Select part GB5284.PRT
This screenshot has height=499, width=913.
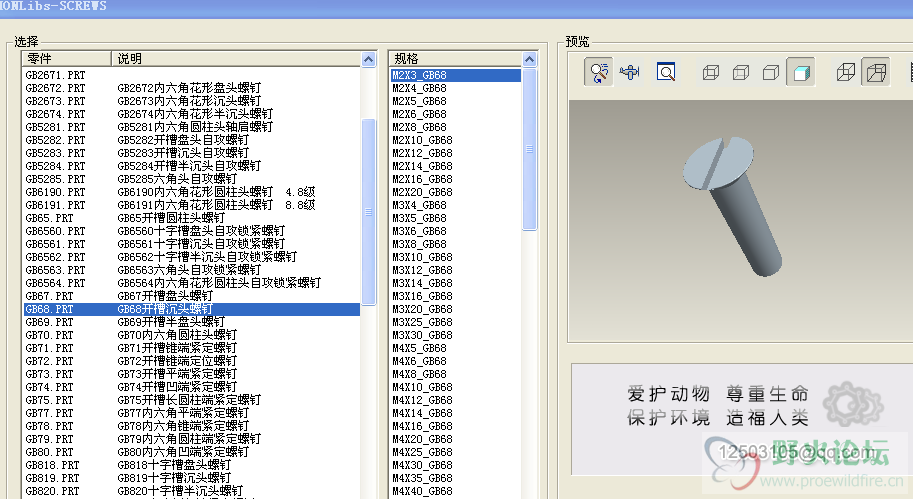(x=192, y=166)
